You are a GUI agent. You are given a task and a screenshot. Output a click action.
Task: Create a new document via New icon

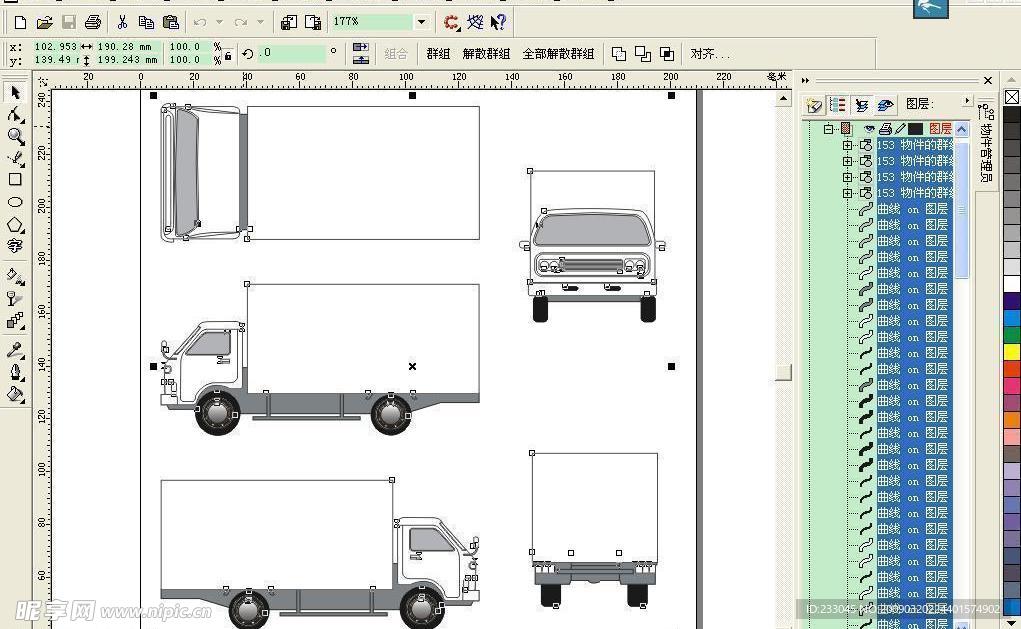pyautogui.click(x=20, y=23)
